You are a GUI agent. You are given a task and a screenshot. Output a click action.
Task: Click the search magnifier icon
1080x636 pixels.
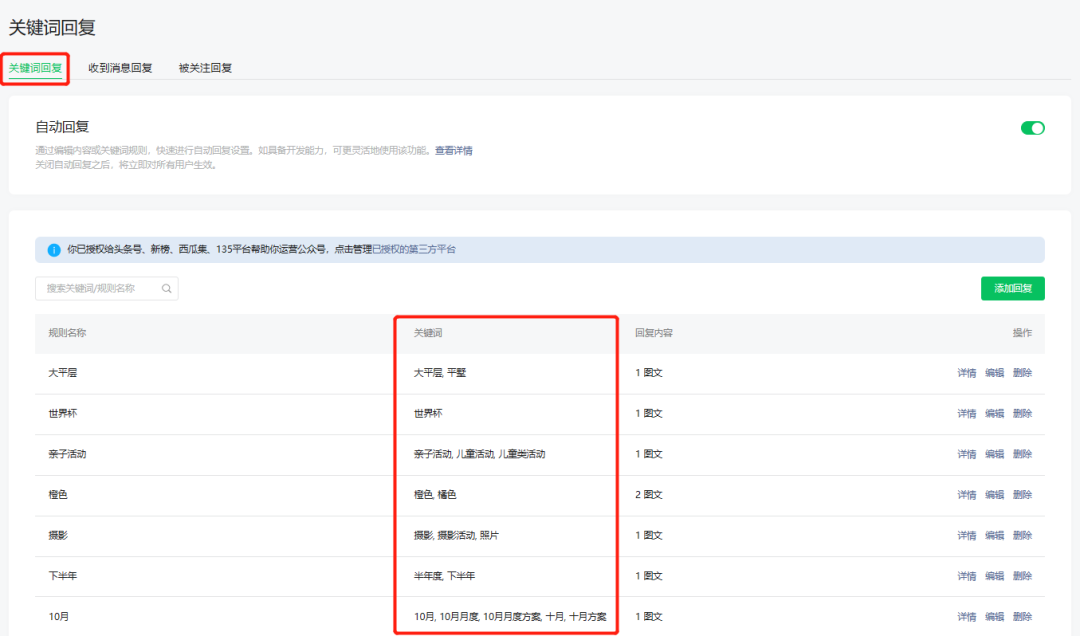click(167, 289)
